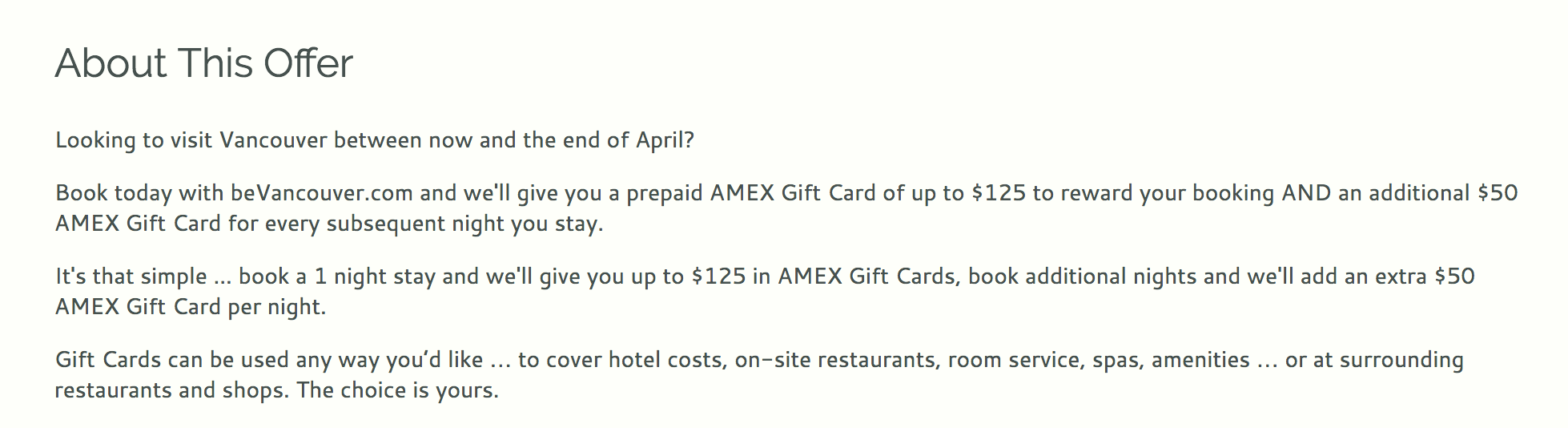This screenshot has width=1568, height=428.
Task: Click "The choice is yours." sentence
Action: coord(398,390)
